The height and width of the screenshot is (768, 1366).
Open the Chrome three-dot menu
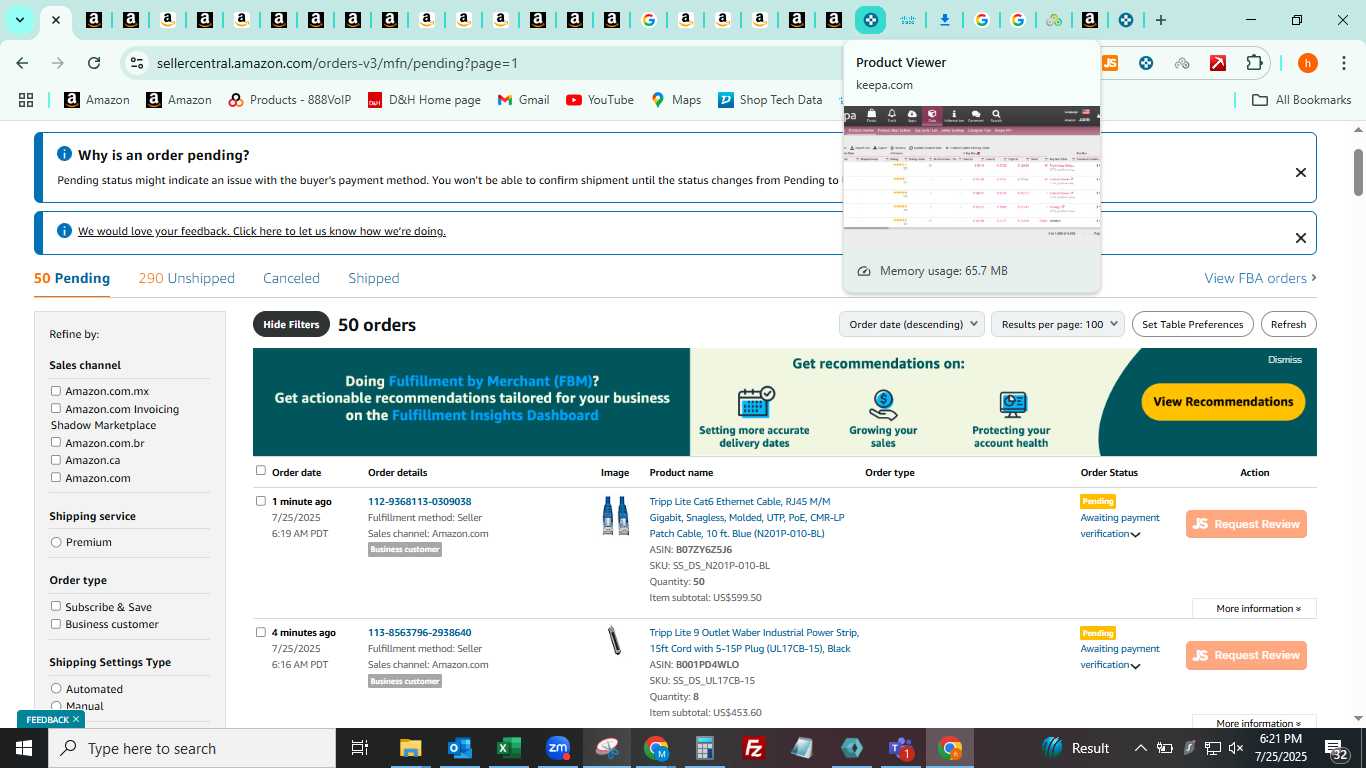(x=1342, y=63)
